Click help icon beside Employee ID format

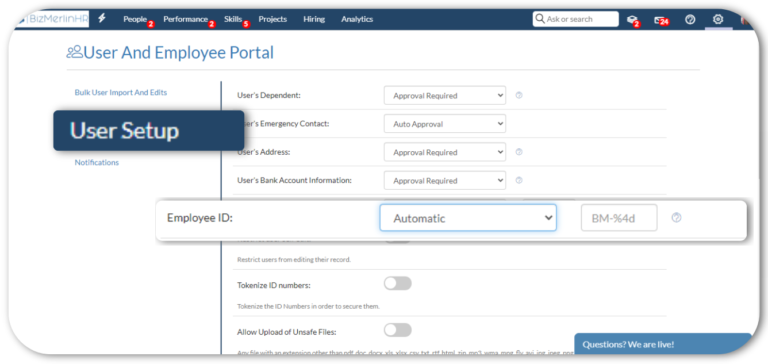coord(676,218)
